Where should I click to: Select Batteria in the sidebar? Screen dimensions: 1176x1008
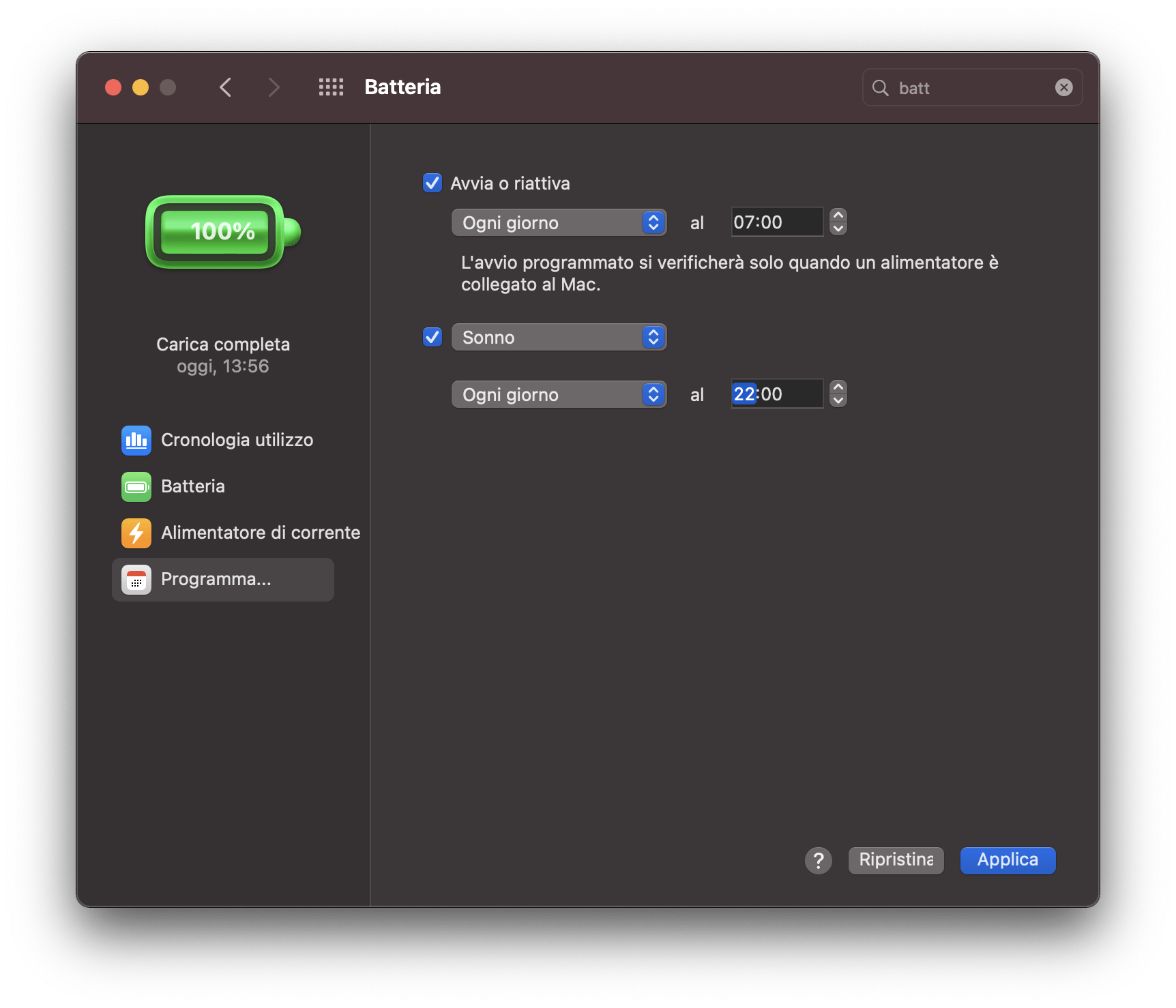point(193,486)
